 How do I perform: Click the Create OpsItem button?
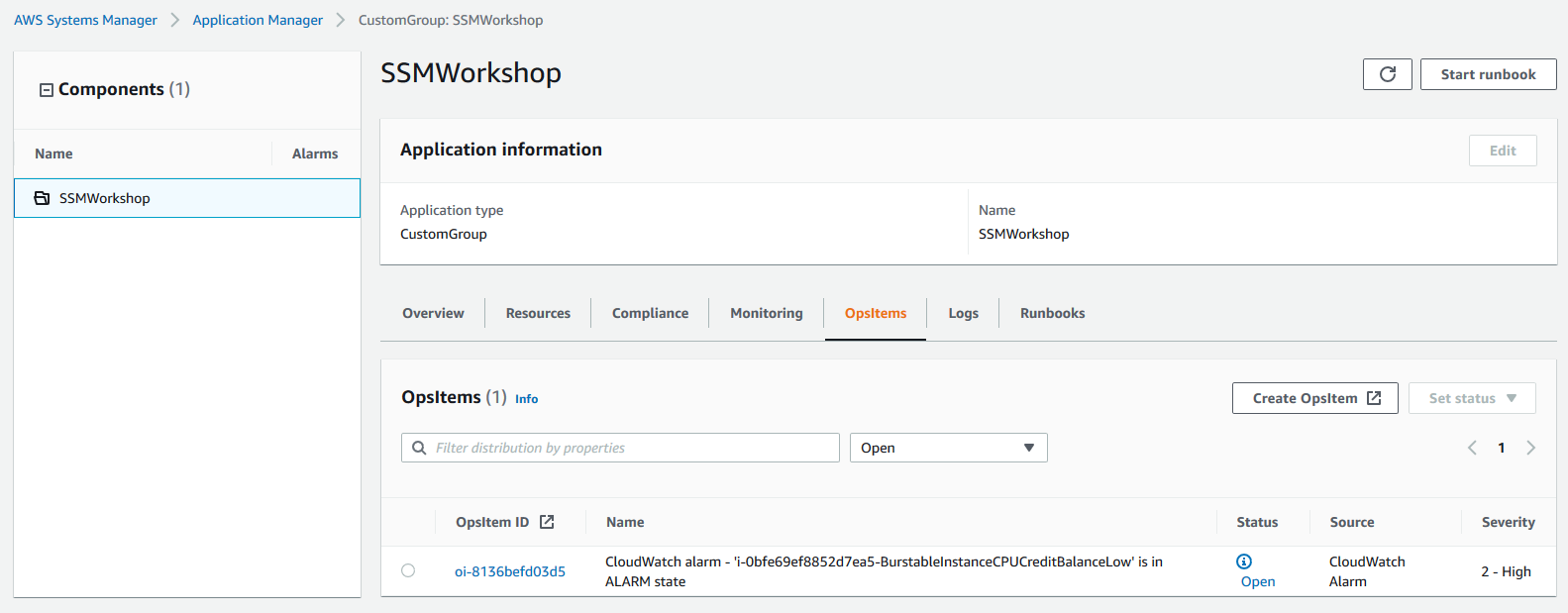pyautogui.click(x=1315, y=398)
